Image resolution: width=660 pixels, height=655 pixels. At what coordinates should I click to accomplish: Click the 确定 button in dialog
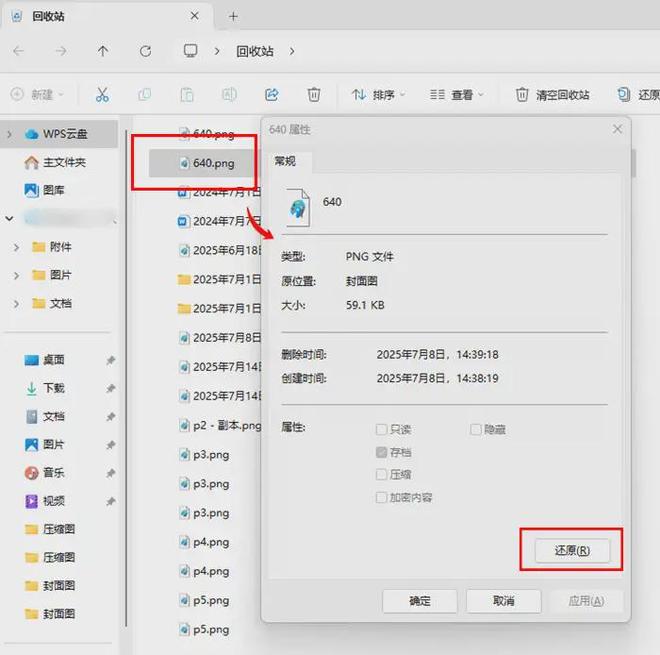tap(420, 601)
